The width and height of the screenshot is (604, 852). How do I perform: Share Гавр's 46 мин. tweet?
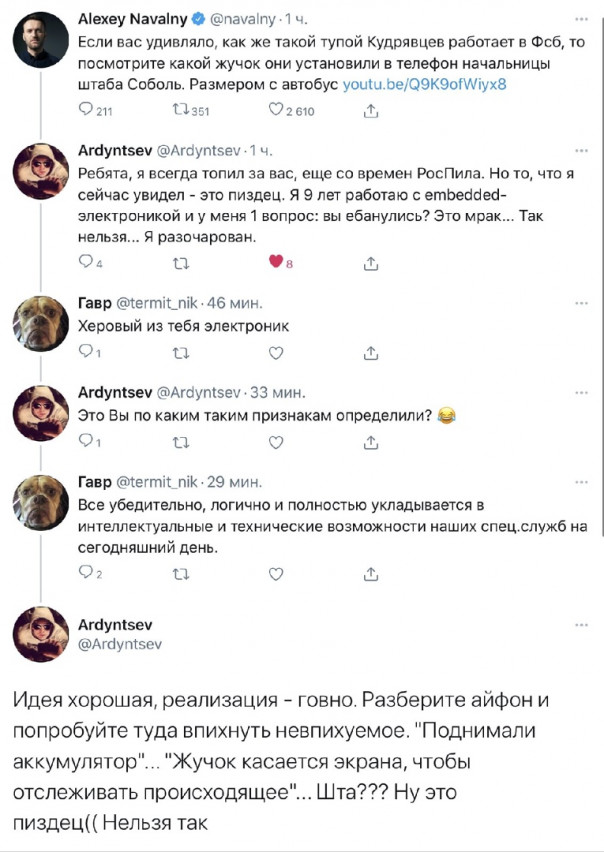tap(371, 351)
